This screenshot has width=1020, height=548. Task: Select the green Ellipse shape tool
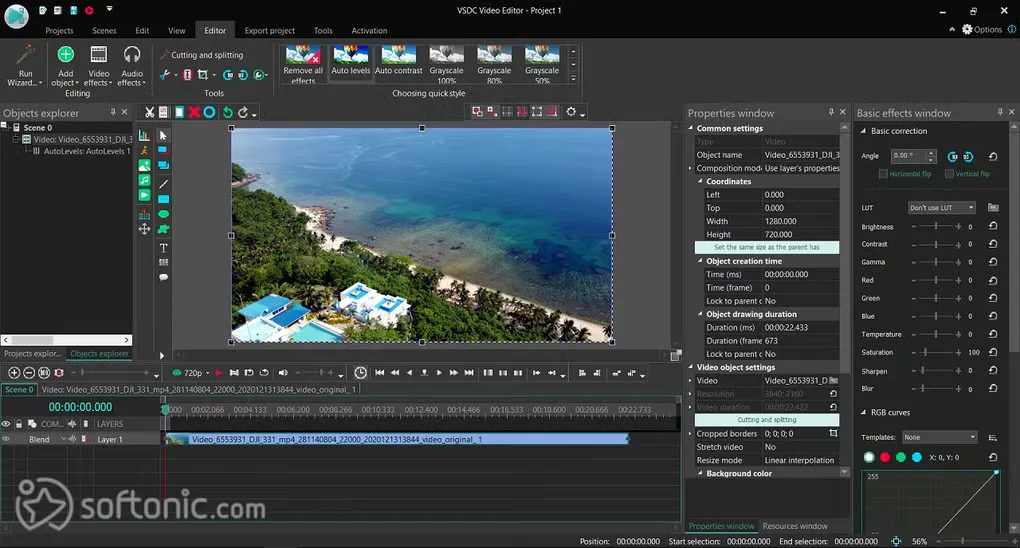[163, 214]
